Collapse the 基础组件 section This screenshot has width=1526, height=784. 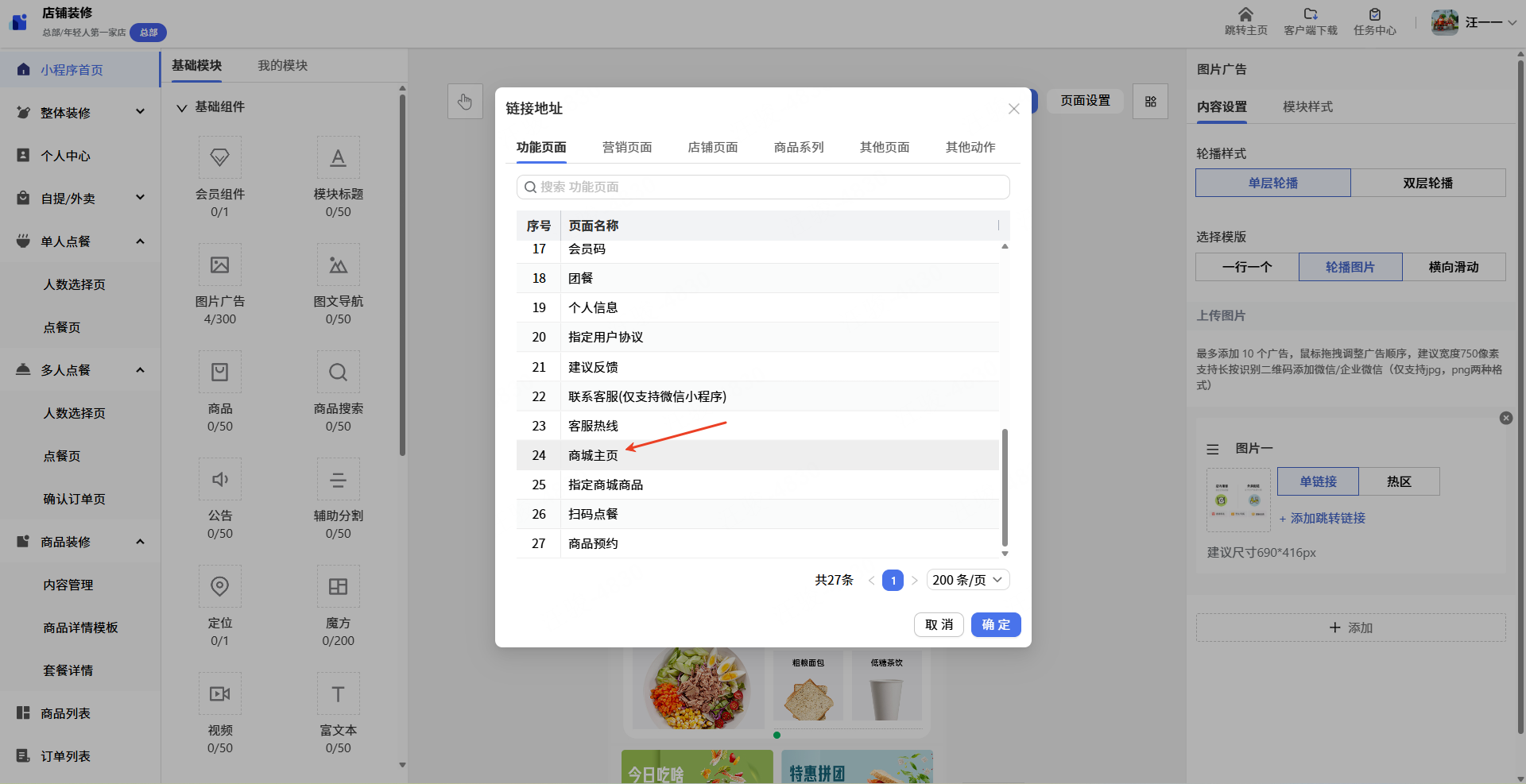pos(182,107)
